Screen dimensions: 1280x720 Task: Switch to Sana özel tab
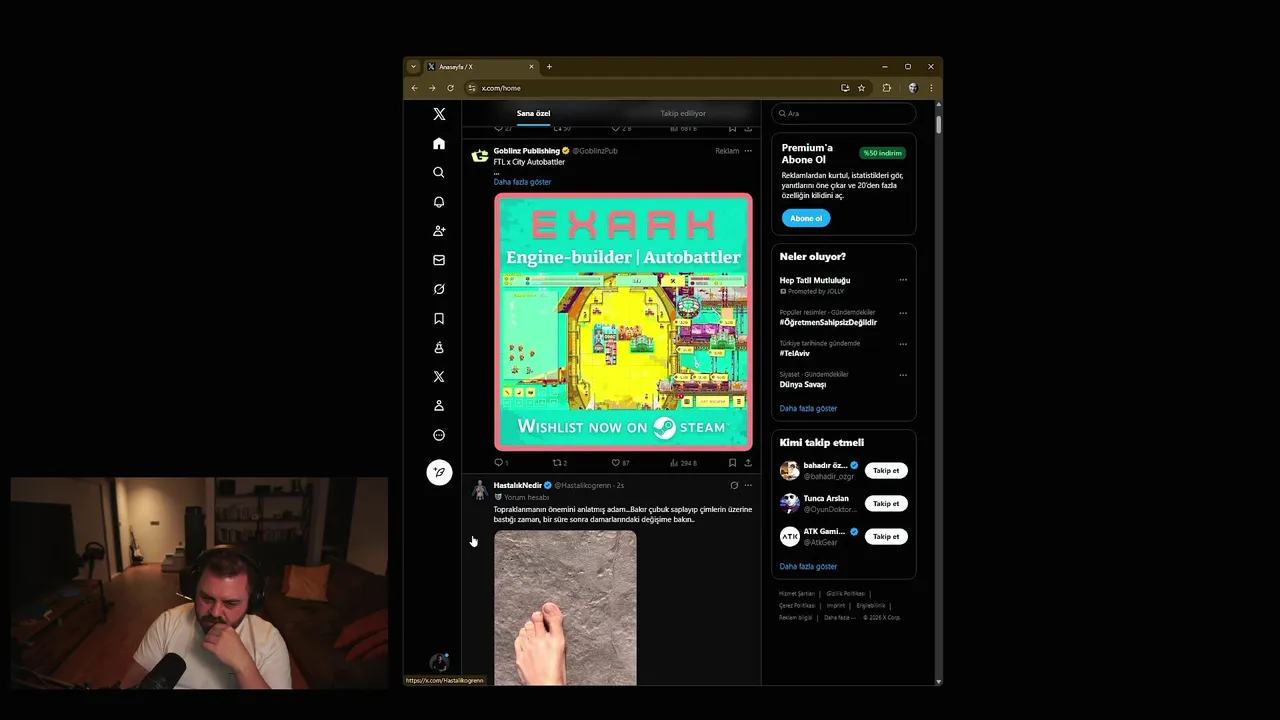(x=533, y=113)
